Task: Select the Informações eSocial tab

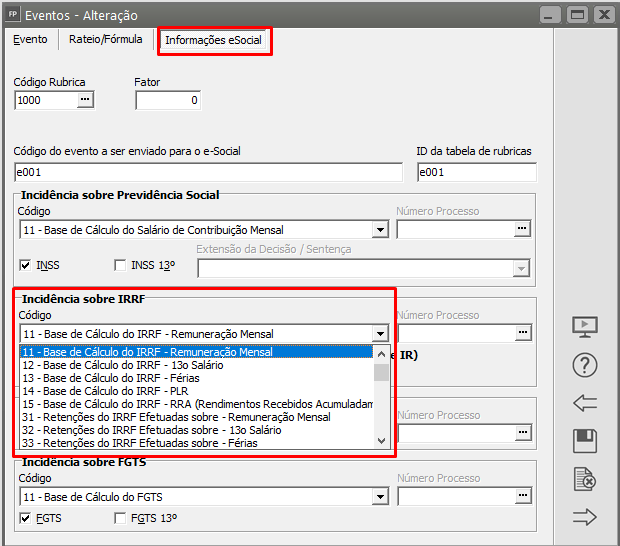Action: (214, 40)
